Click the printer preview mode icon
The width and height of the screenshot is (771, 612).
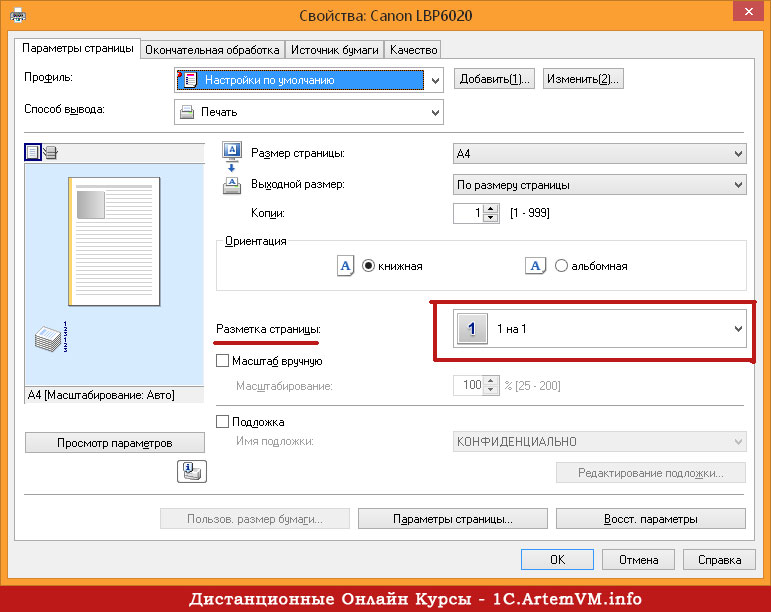coord(50,152)
